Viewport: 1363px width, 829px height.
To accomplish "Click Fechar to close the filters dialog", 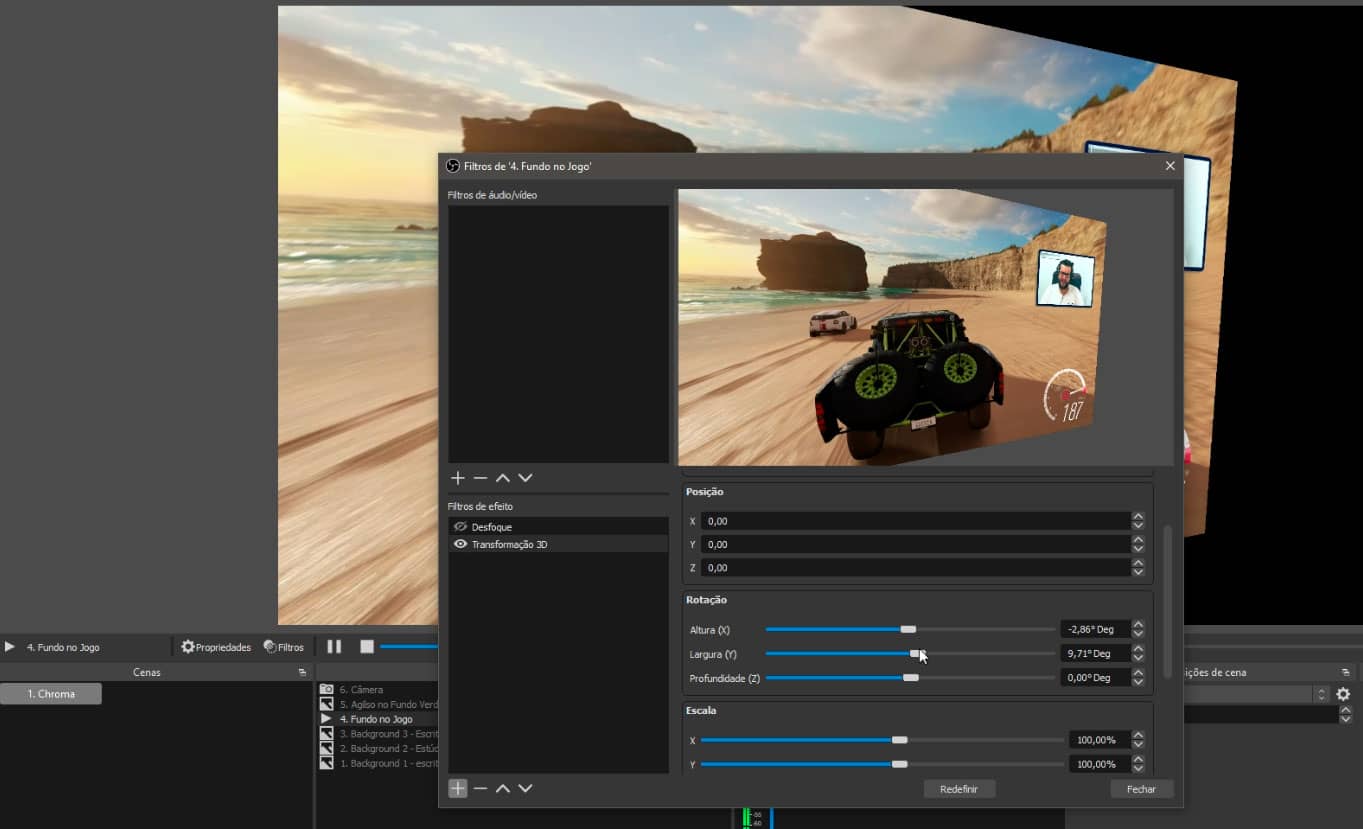I will [1141, 789].
